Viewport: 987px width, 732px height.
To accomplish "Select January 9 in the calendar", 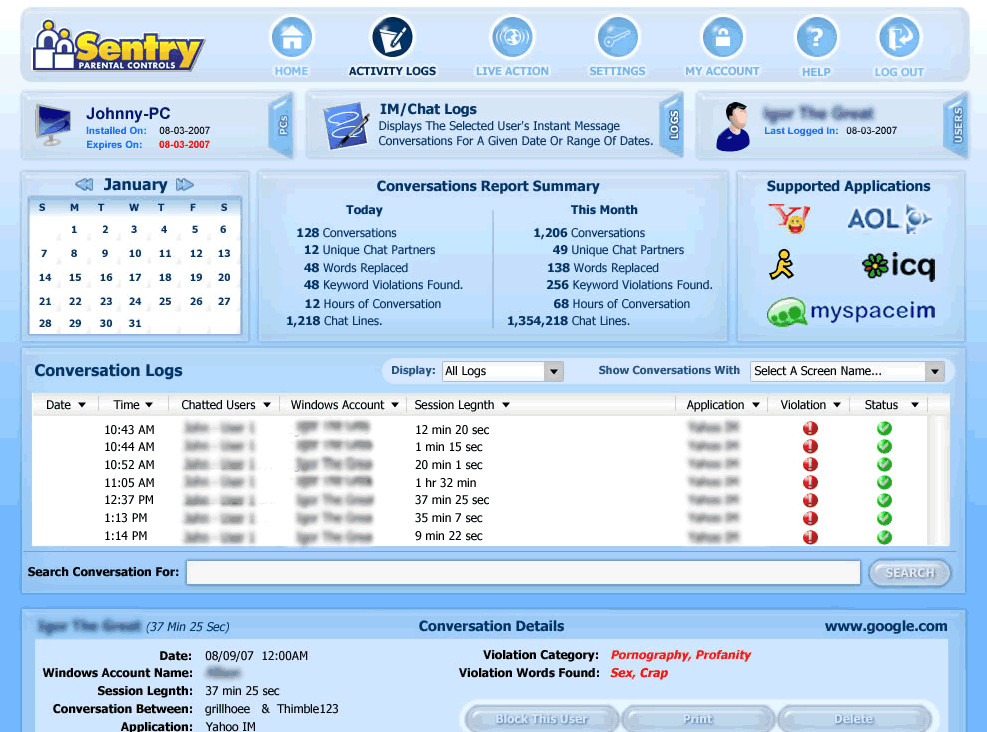I will click(x=105, y=253).
